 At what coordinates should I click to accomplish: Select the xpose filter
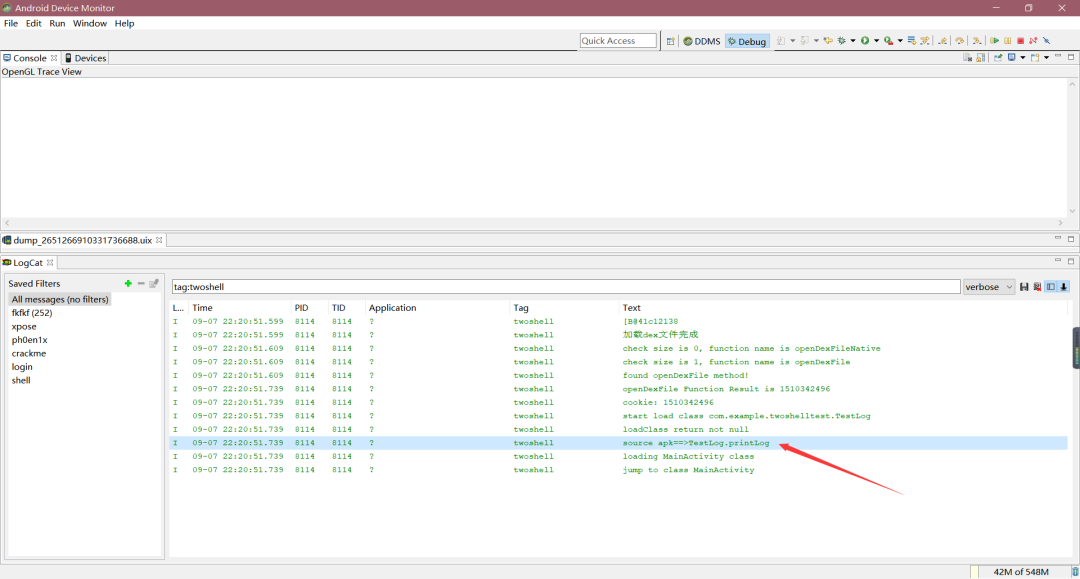(x=24, y=326)
